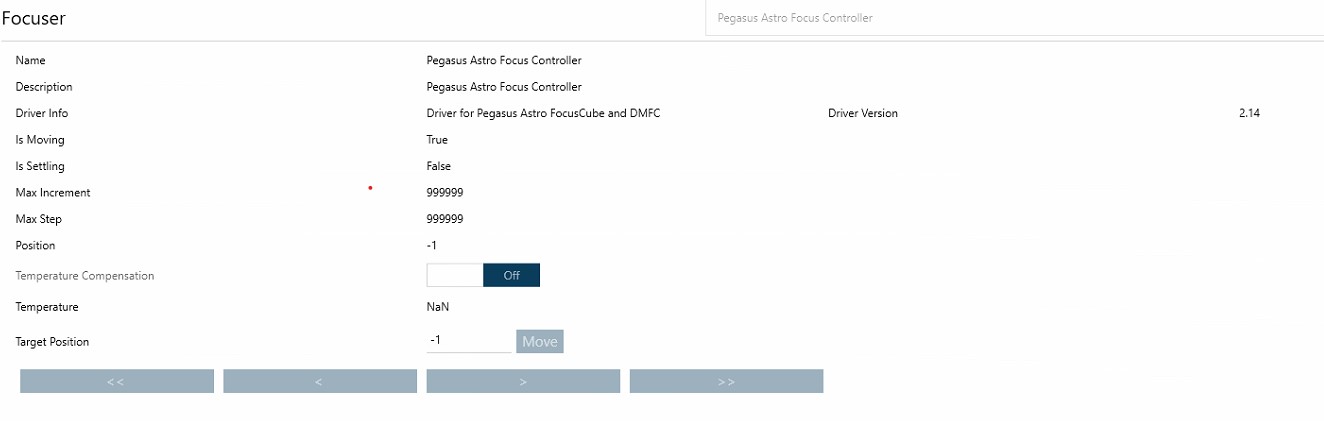Click the Move button
The height and width of the screenshot is (421, 1324).
540,342
